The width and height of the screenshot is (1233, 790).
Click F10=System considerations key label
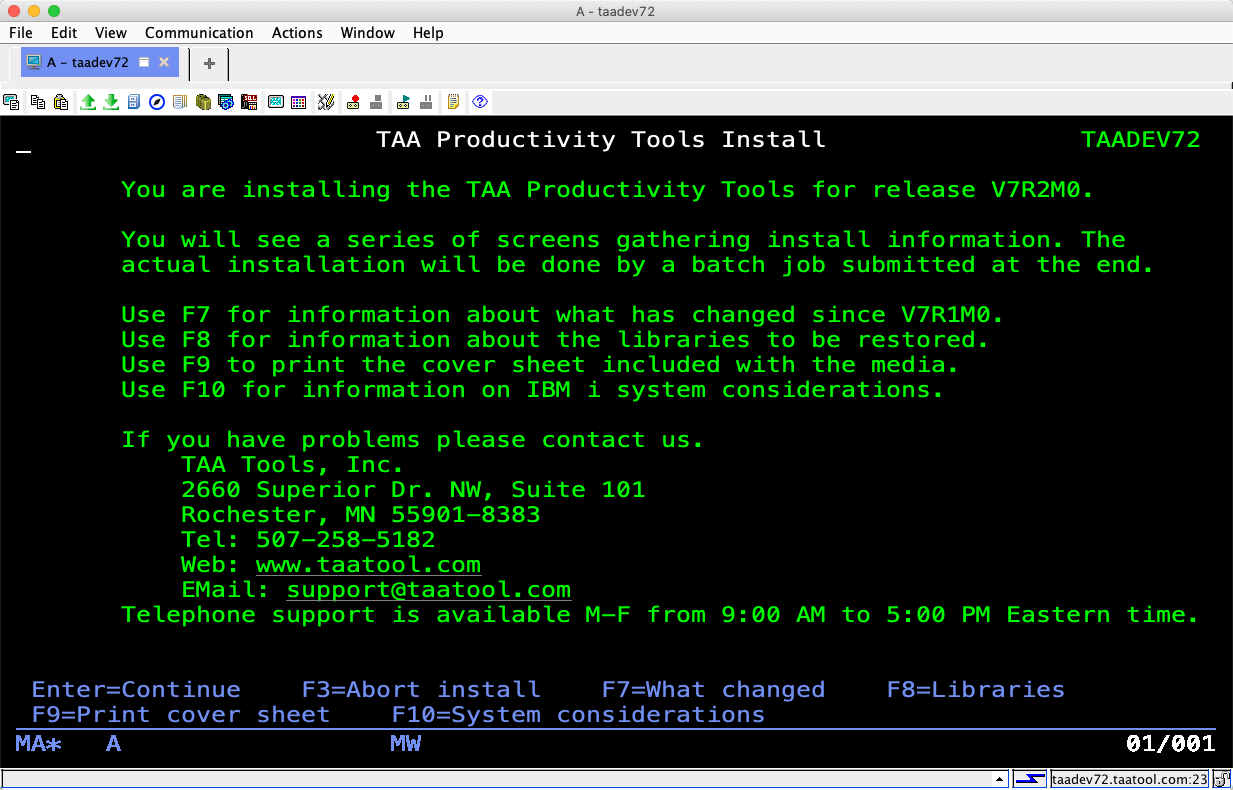[x=578, y=715]
